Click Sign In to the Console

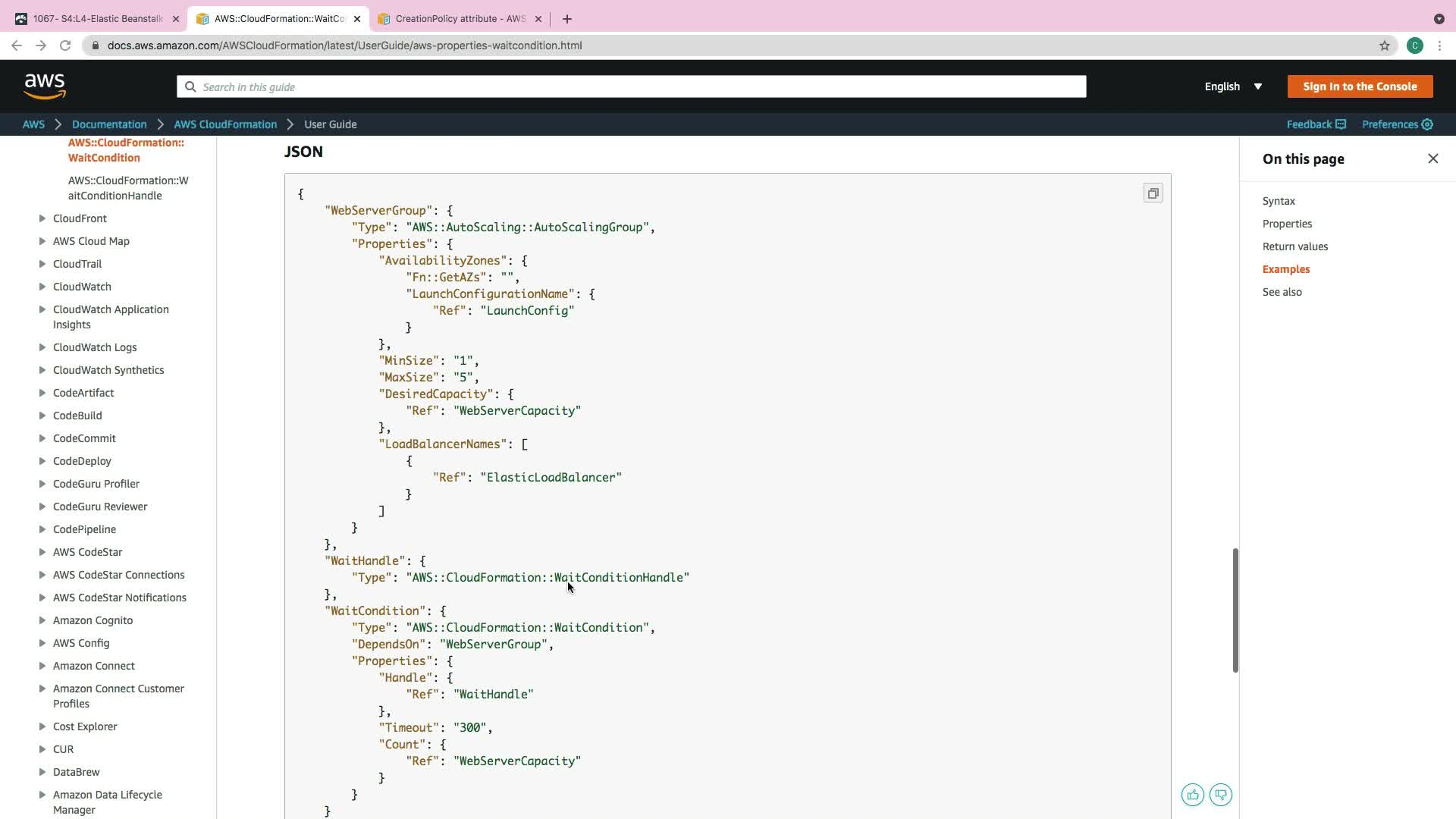point(1360,86)
